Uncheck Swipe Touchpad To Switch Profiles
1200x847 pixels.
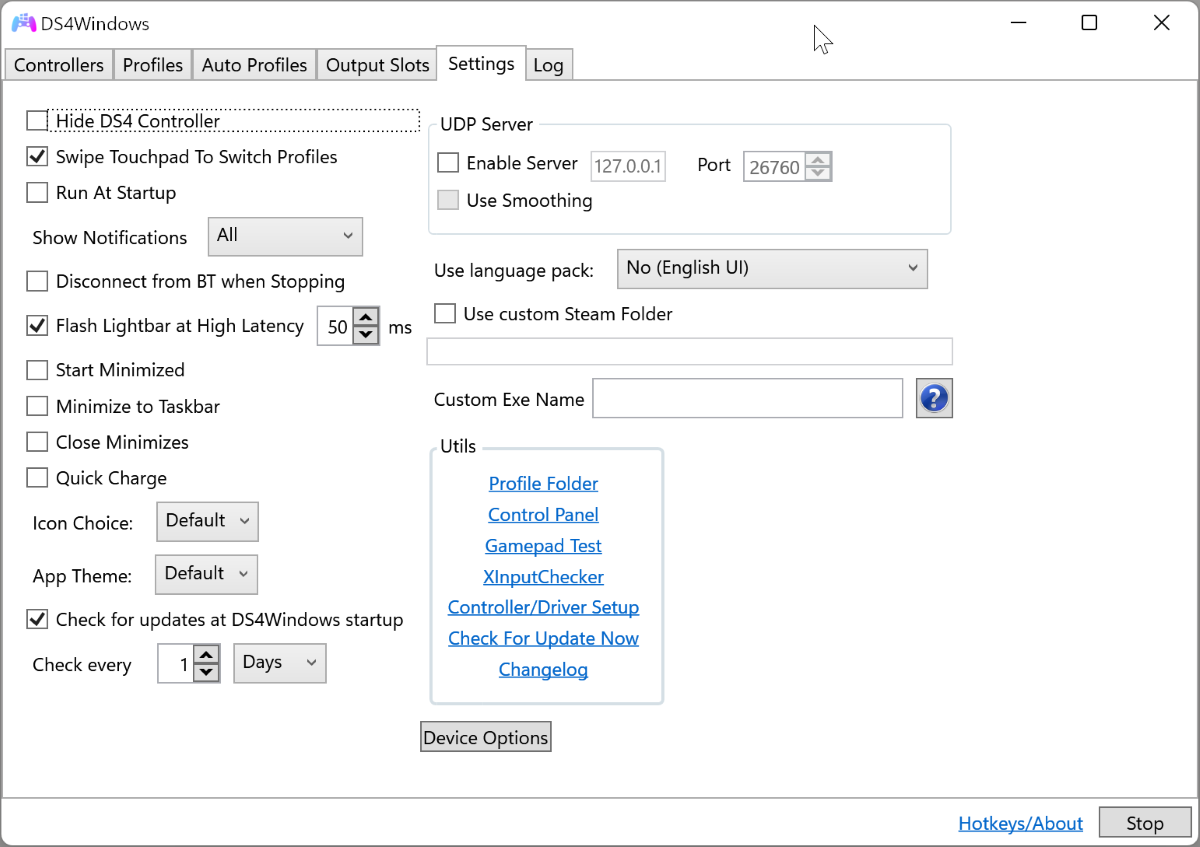click(37, 157)
